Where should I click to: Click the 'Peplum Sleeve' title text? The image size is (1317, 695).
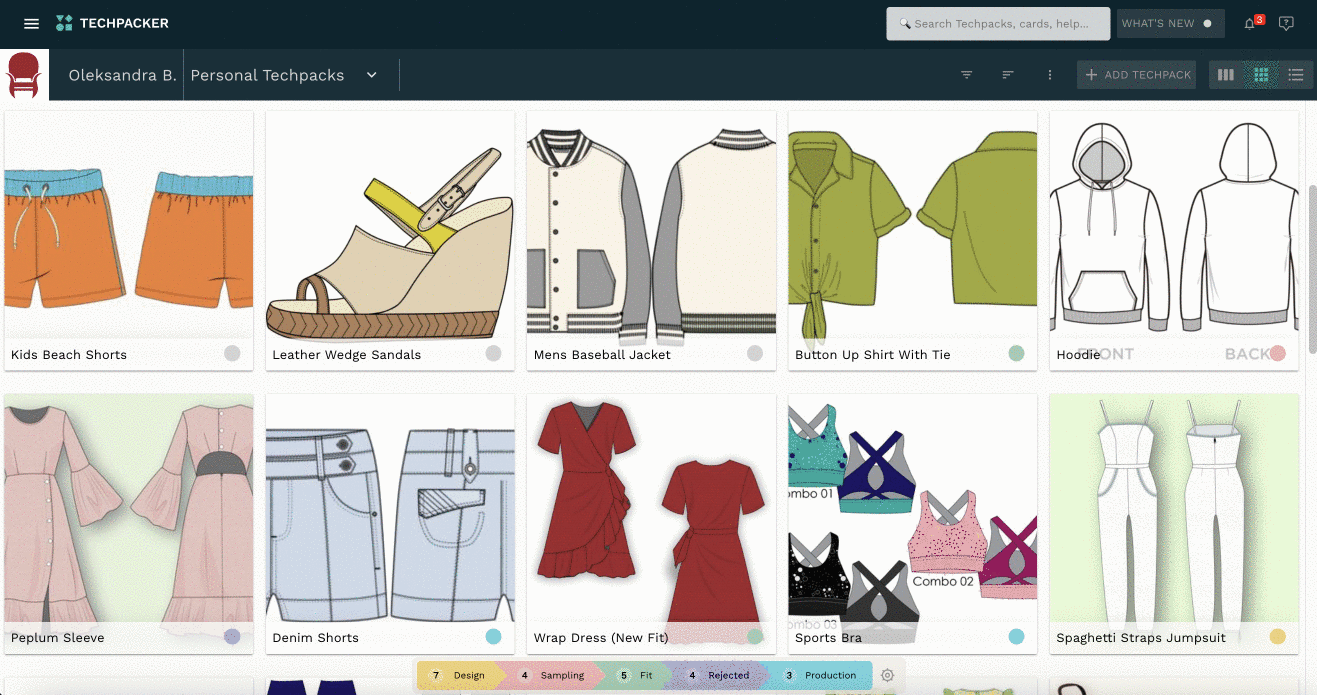[58, 638]
